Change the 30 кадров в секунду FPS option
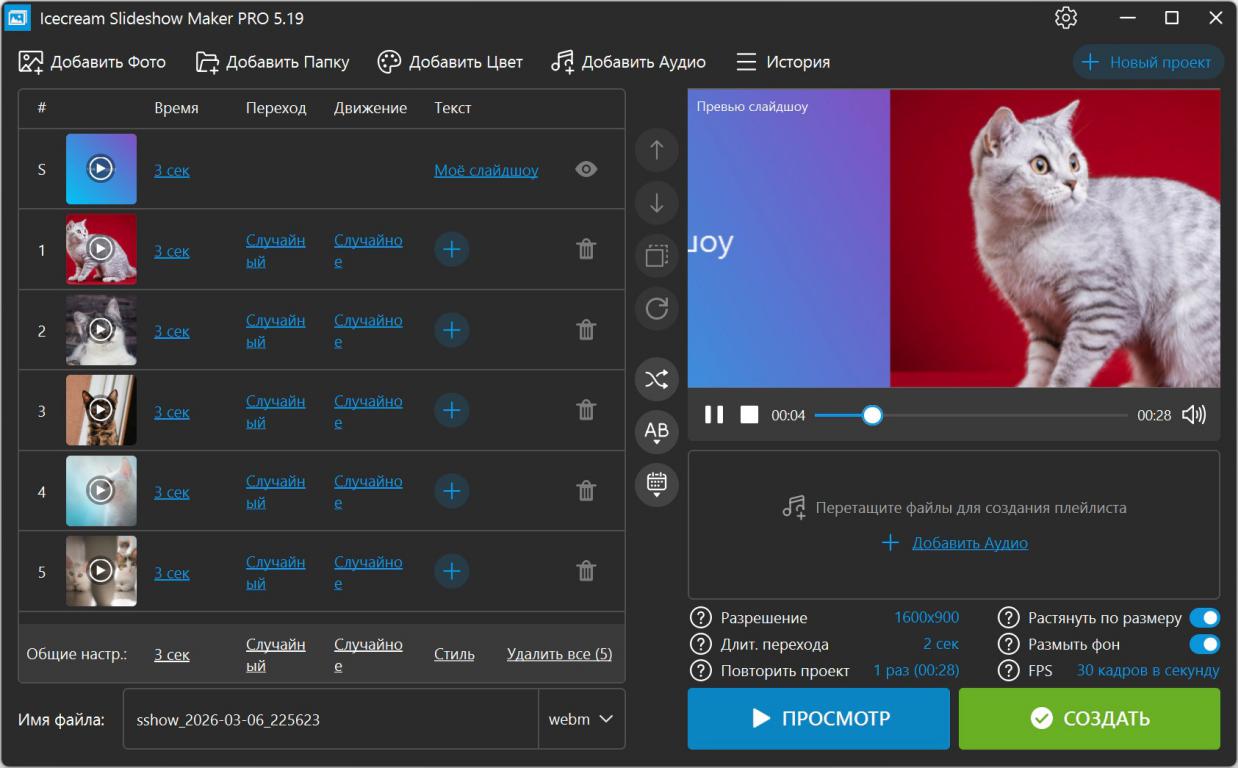The image size is (1238, 768). click(1147, 671)
